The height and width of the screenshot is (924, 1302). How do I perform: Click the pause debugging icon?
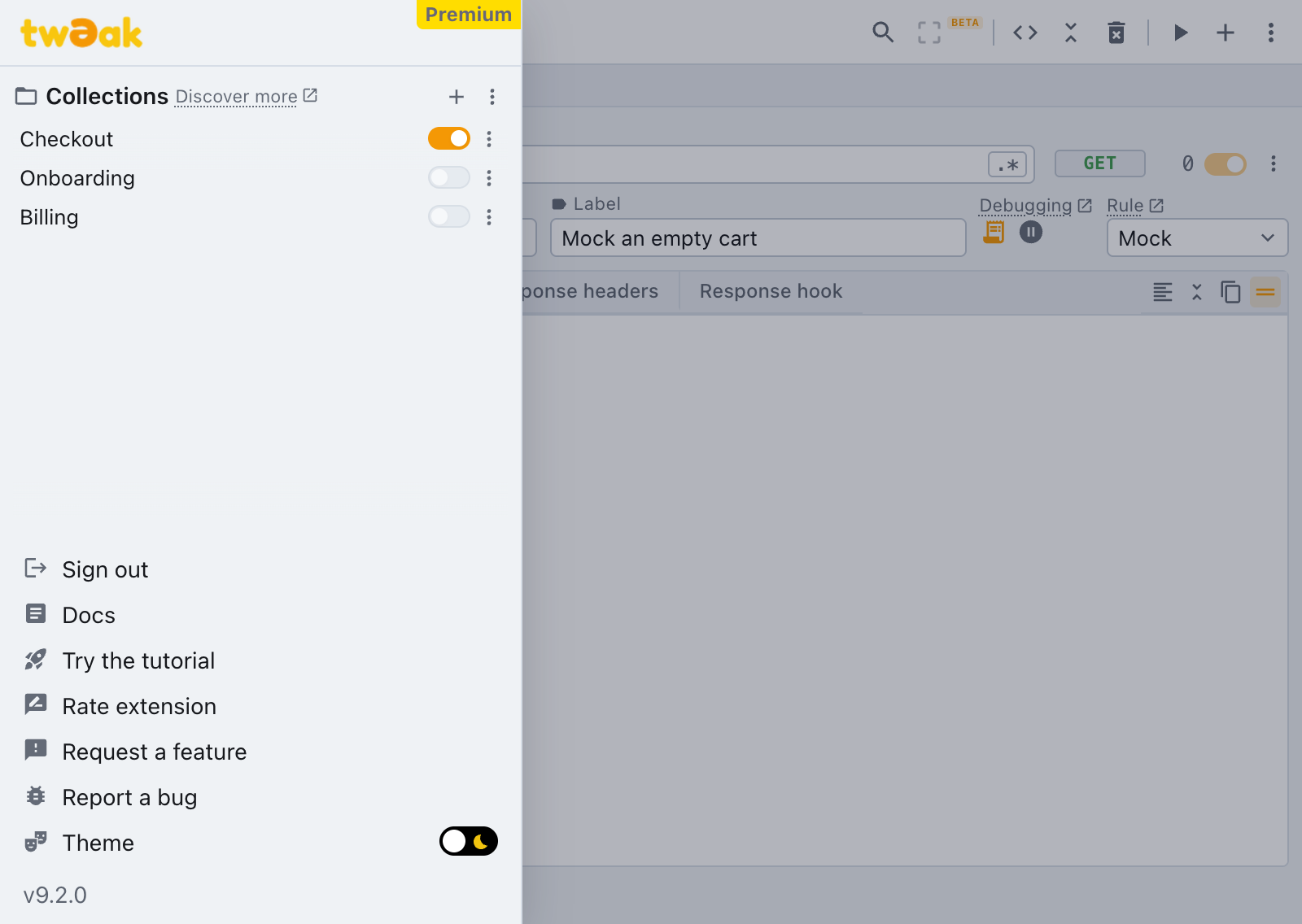coord(1031,232)
